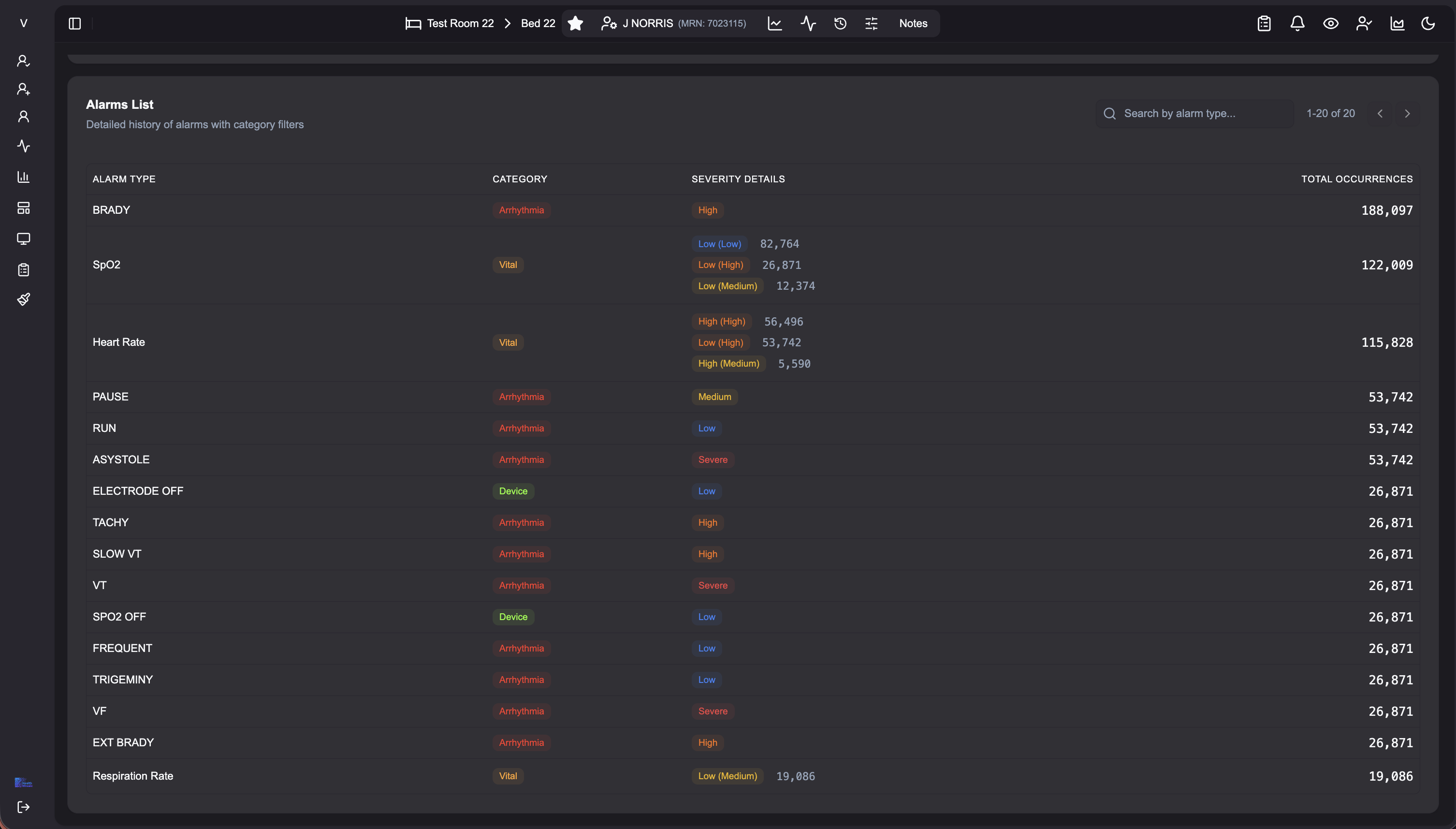The image size is (1456, 829).
Task: Go to the next page of alarms
Action: click(x=1407, y=113)
